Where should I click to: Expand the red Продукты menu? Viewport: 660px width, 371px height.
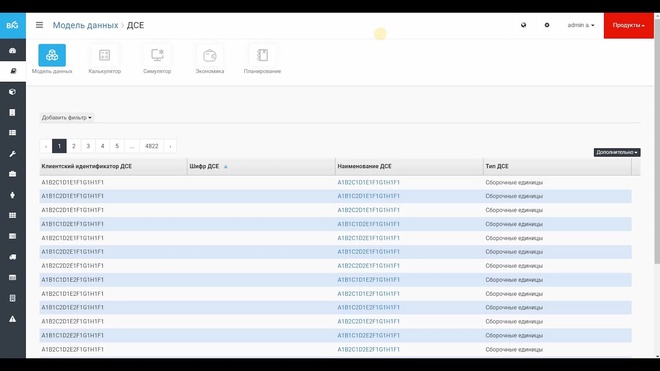click(x=628, y=25)
